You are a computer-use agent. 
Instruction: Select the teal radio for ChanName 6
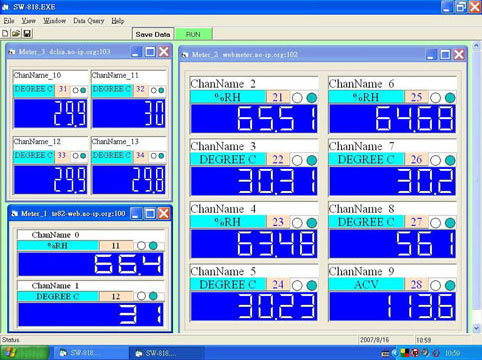(450, 98)
